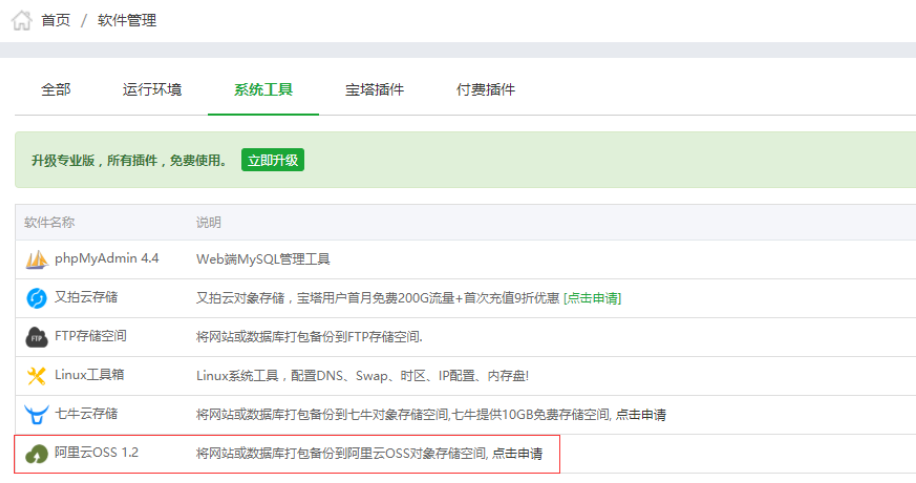Viewport: 916px width, 483px height.
Task: Click the home icon in breadcrumb
Action: click(22, 20)
